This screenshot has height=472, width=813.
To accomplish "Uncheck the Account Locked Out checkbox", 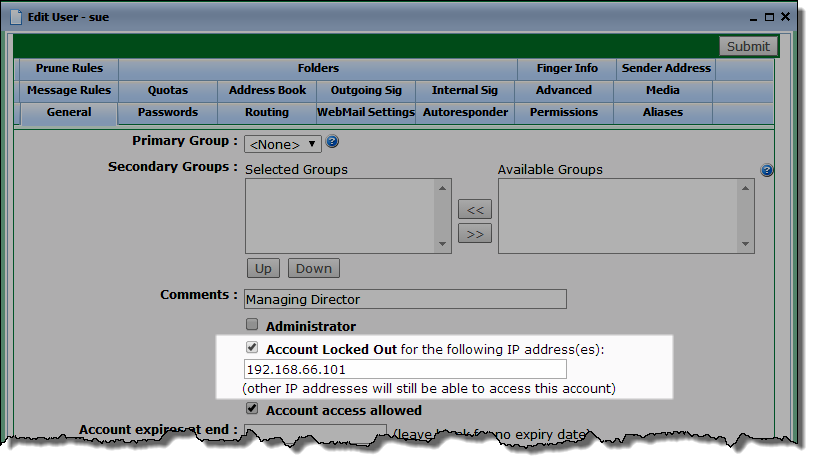I will 252,349.
